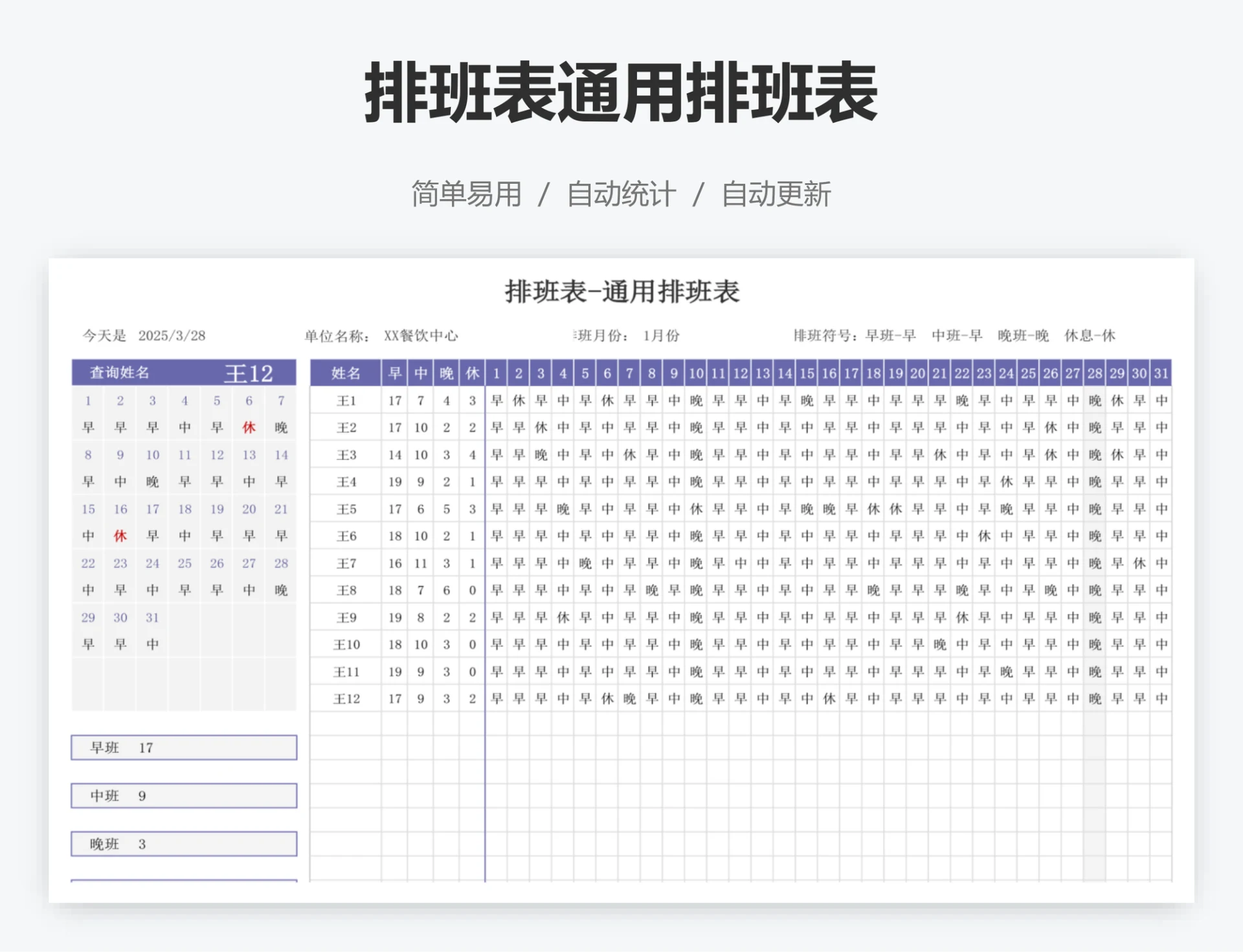Select employee name 王1 in the roster
Screen dimensions: 1243x952
click(345, 400)
